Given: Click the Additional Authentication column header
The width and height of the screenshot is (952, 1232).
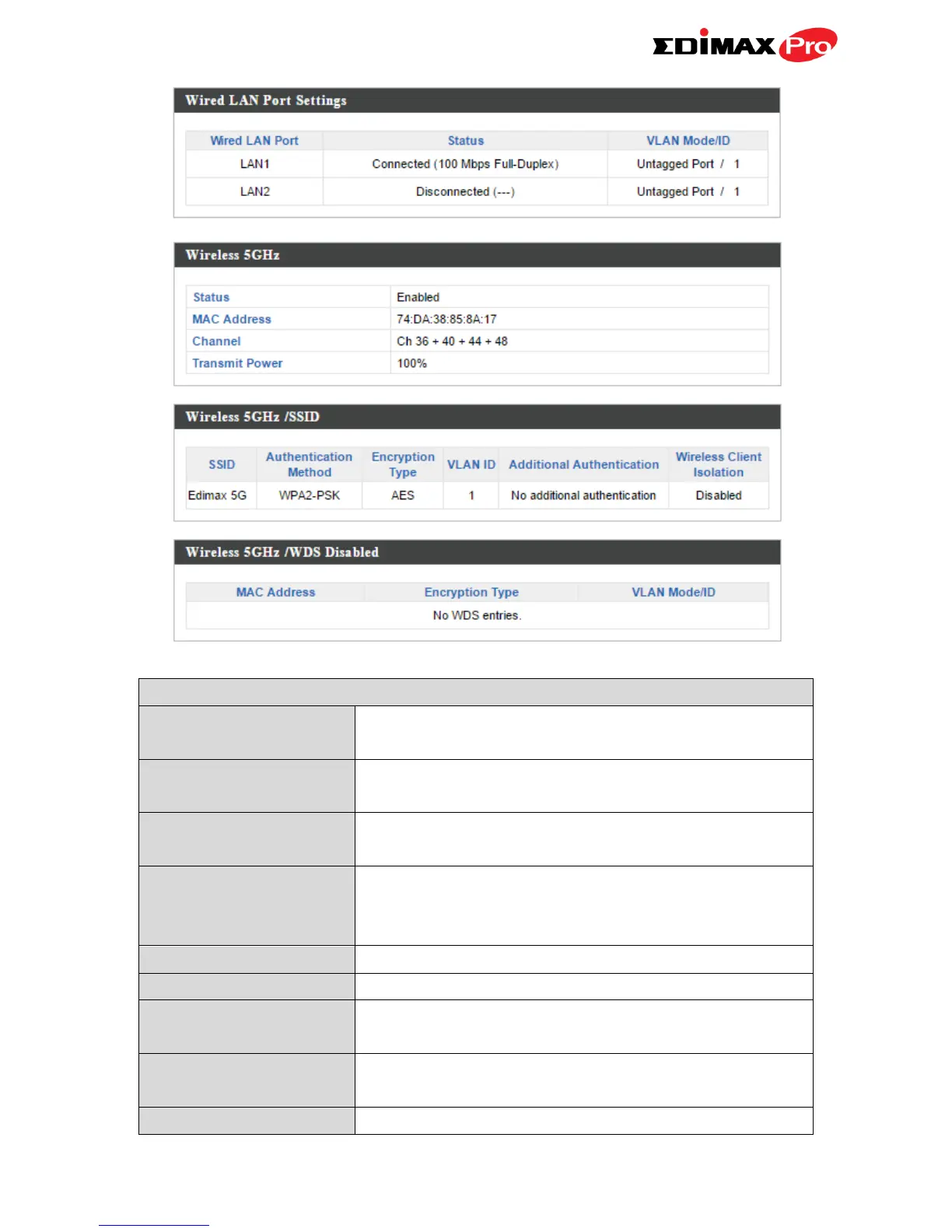Looking at the screenshot, I should pyautogui.click(x=583, y=464).
